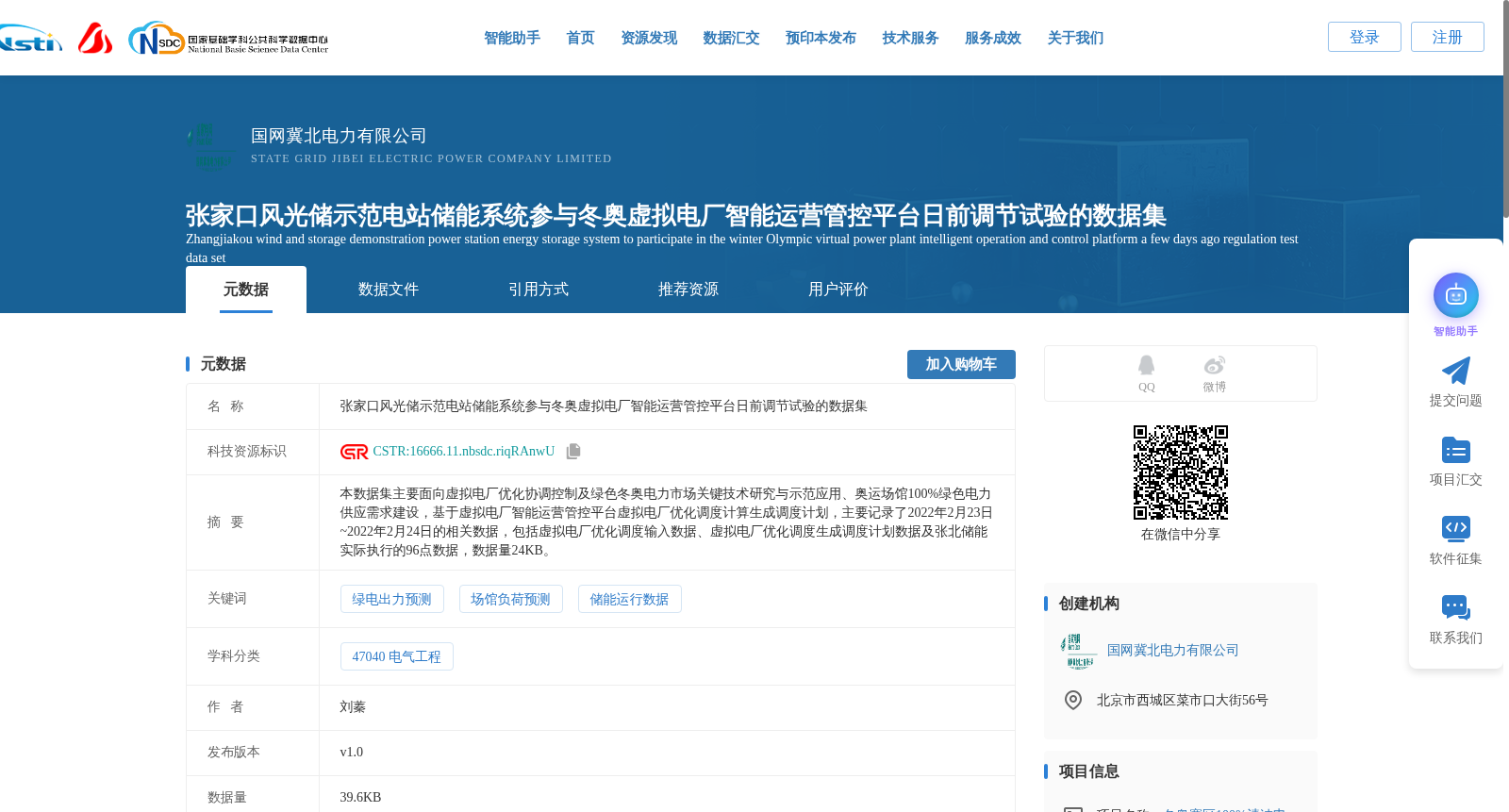Click the CSTR red logo icon
The height and width of the screenshot is (812, 1509).
pyautogui.click(x=354, y=452)
